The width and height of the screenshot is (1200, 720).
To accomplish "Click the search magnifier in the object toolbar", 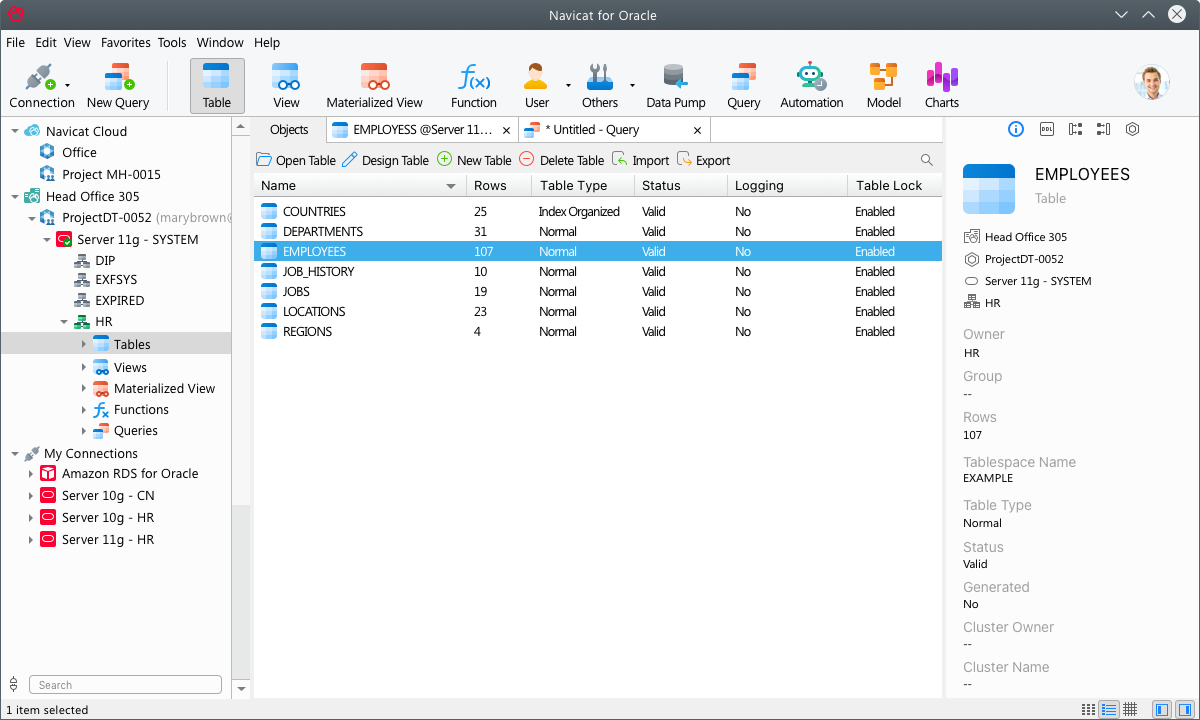I will (x=927, y=160).
